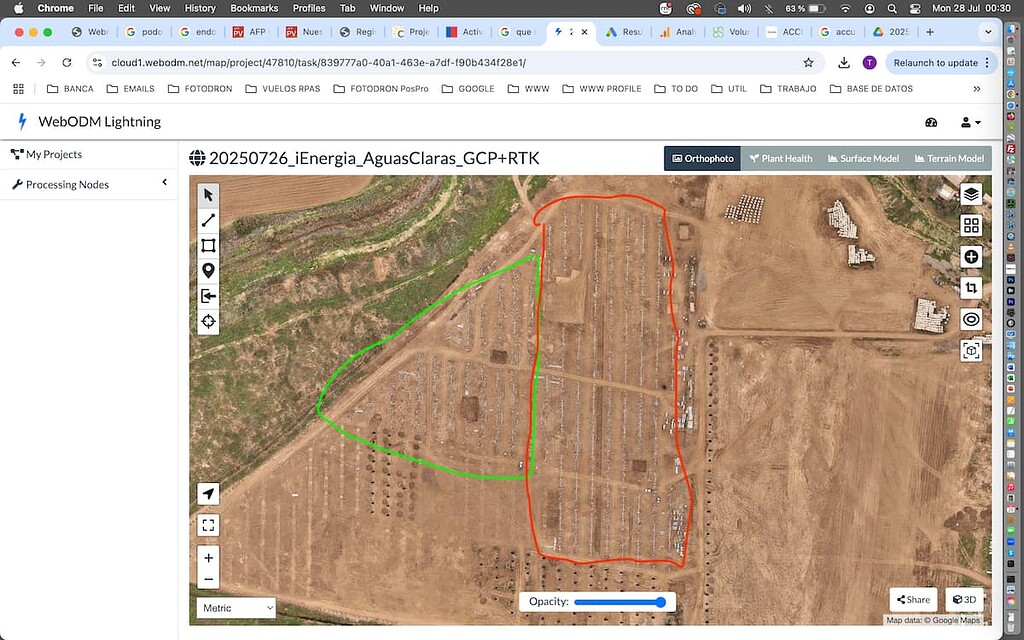The width and height of the screenshot is (1024, 640).
Task: Switch to the Terrain Model view
Action: point(948,158)
